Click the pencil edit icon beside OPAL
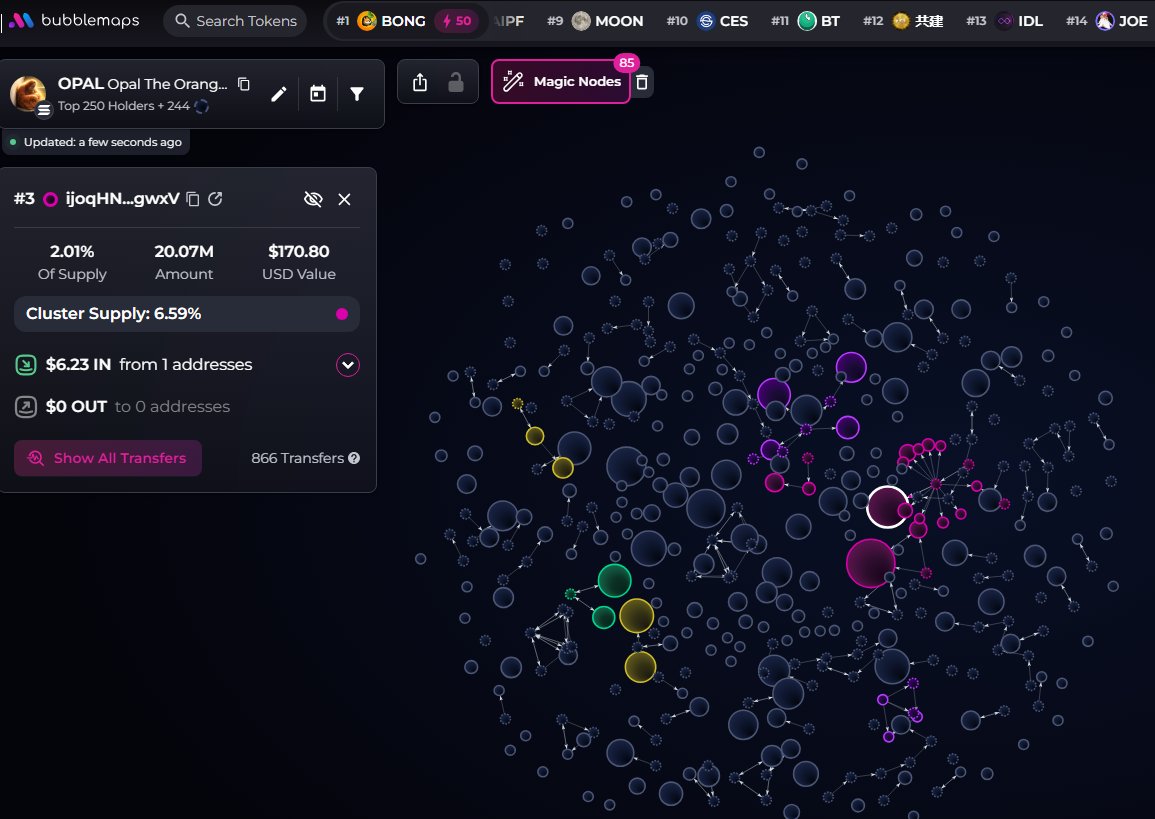1155x819 pixels. [x=279, y=94]
